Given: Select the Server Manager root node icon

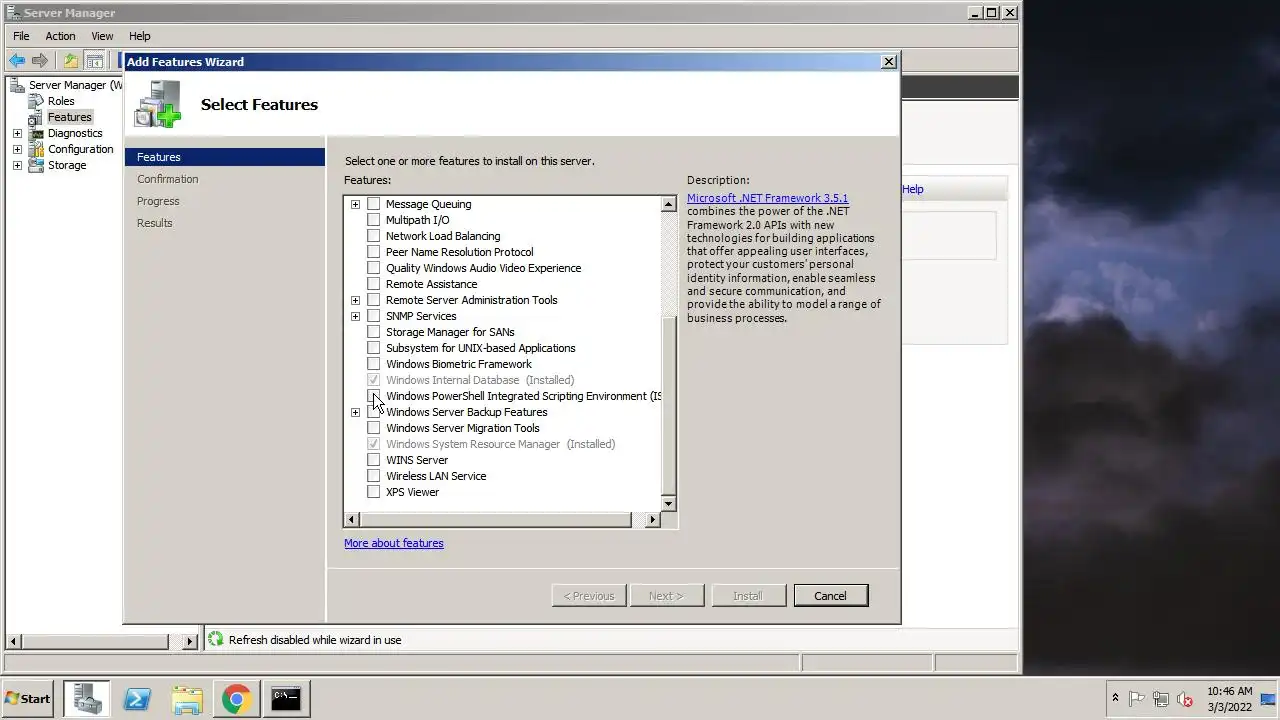Looking at the screenshot, I should [x=17, y=85].
